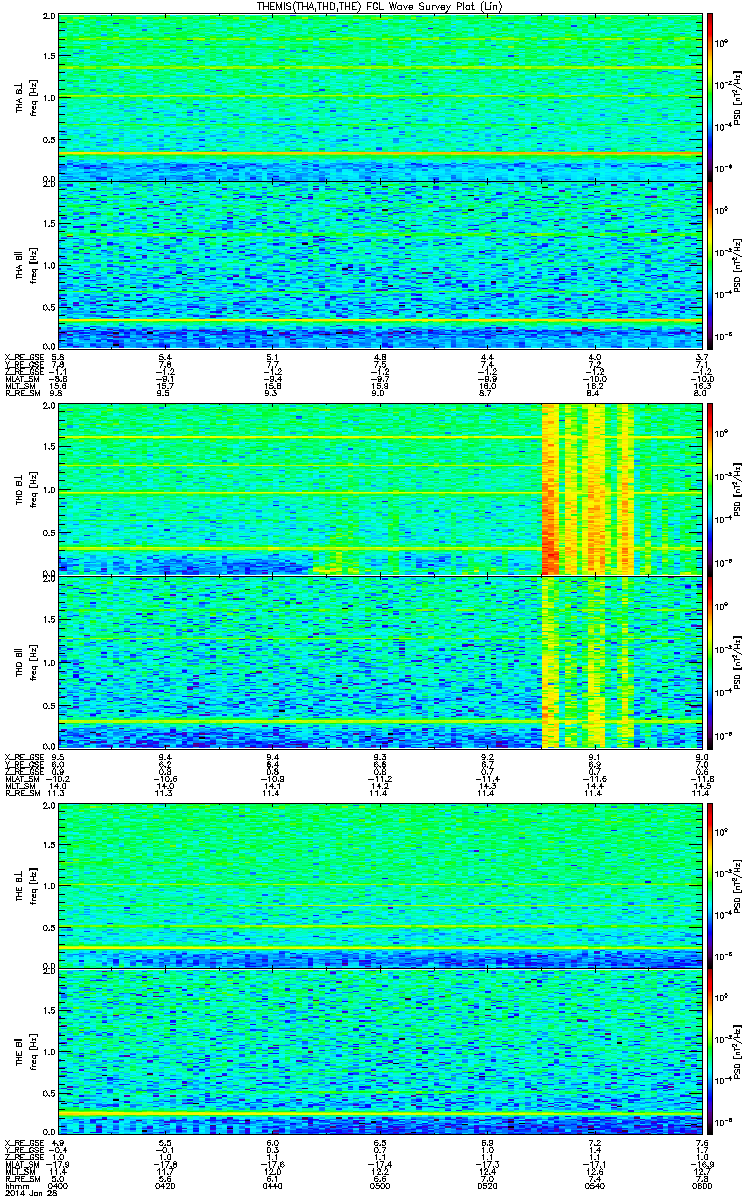The height and width of the screenshot is (1200, 750).
Task: Click the color bar beside THA B-perpendicular panel
Action: [711, 98]
